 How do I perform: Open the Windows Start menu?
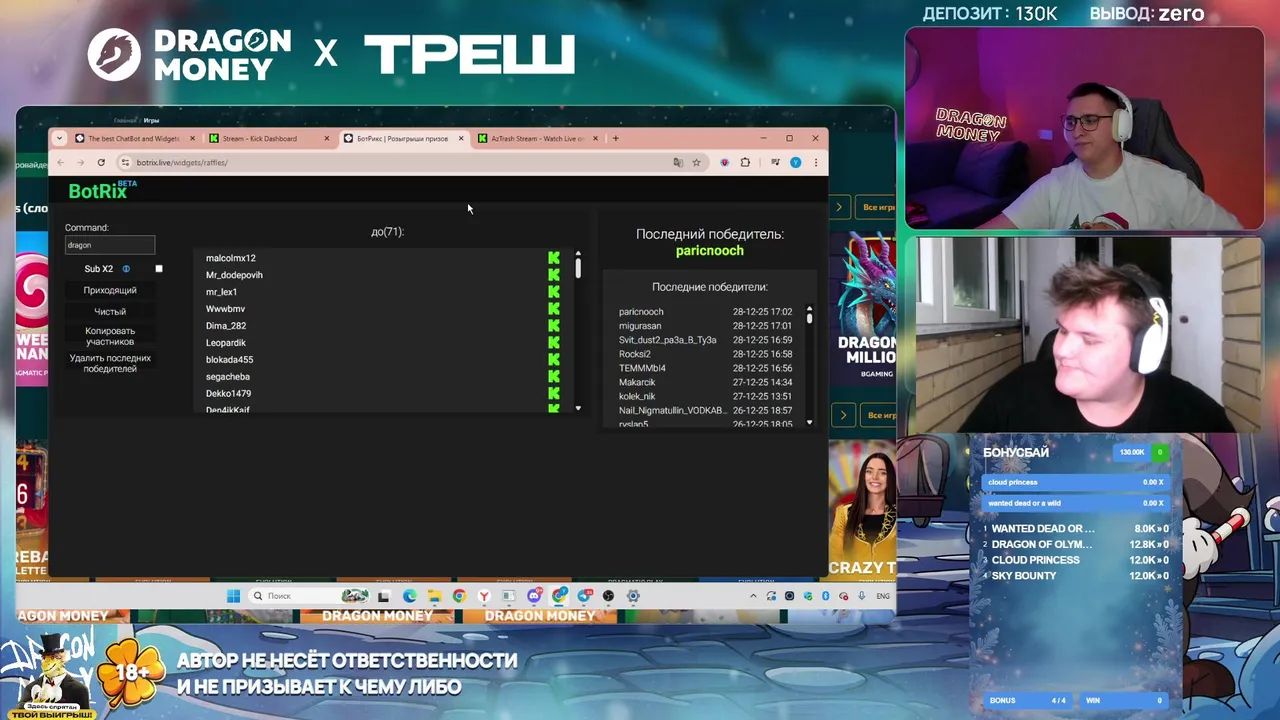click(x=232, y=596)
